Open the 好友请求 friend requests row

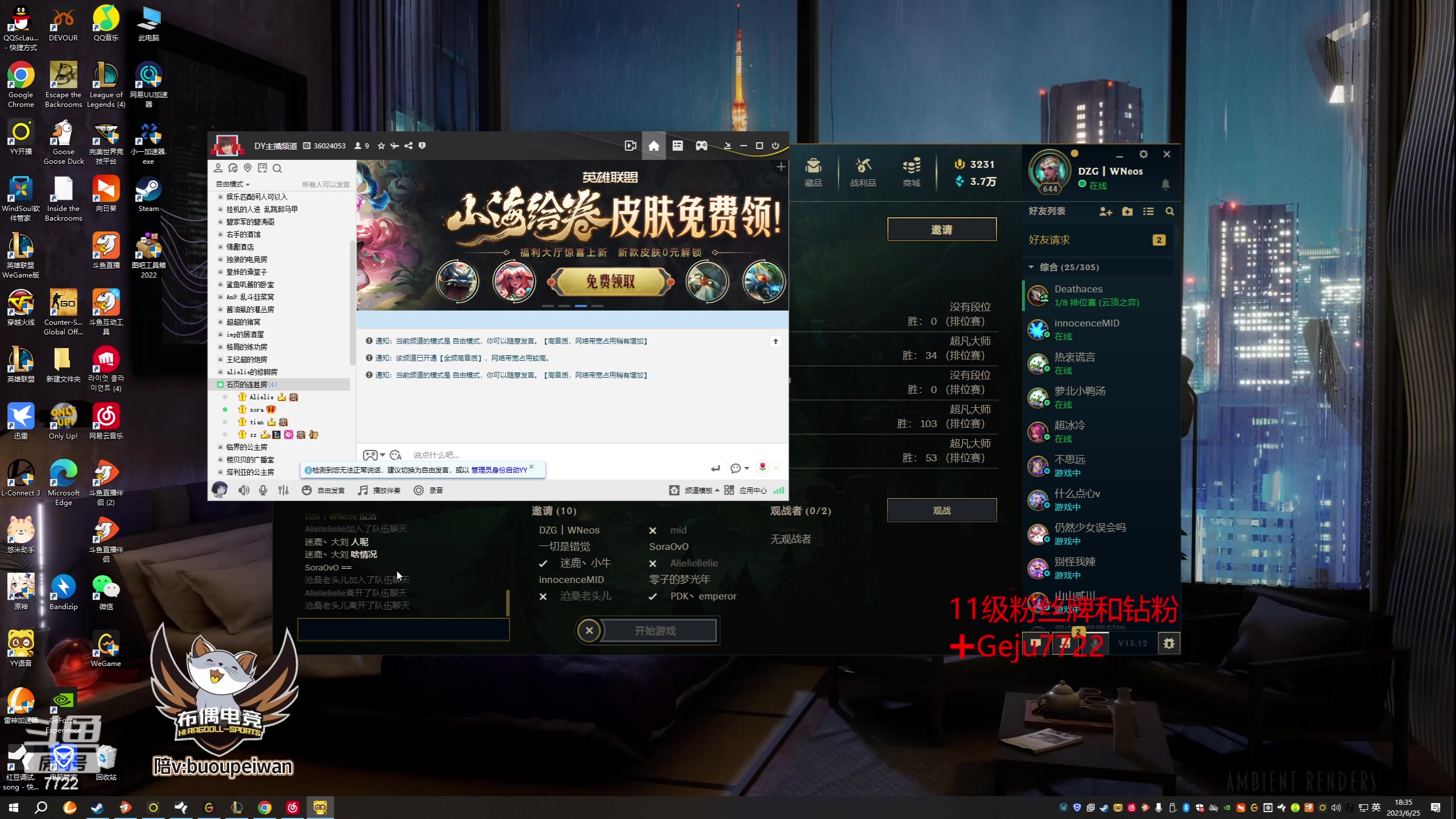click(1098, 240)
